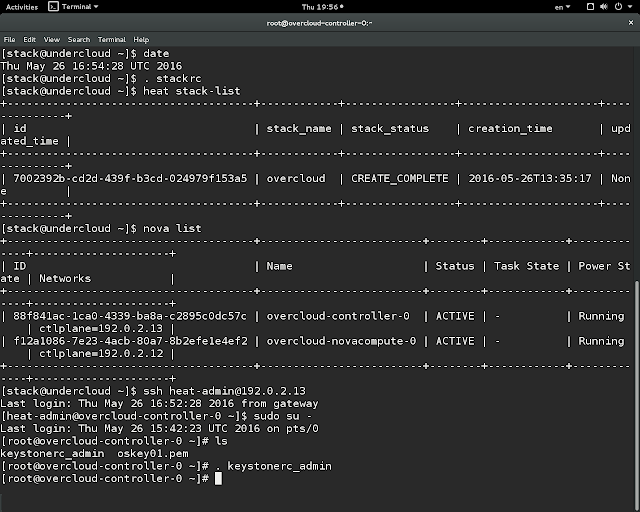Open the clock and calendar panel
Screen dimensions: 640x512
tap(319, 6)
